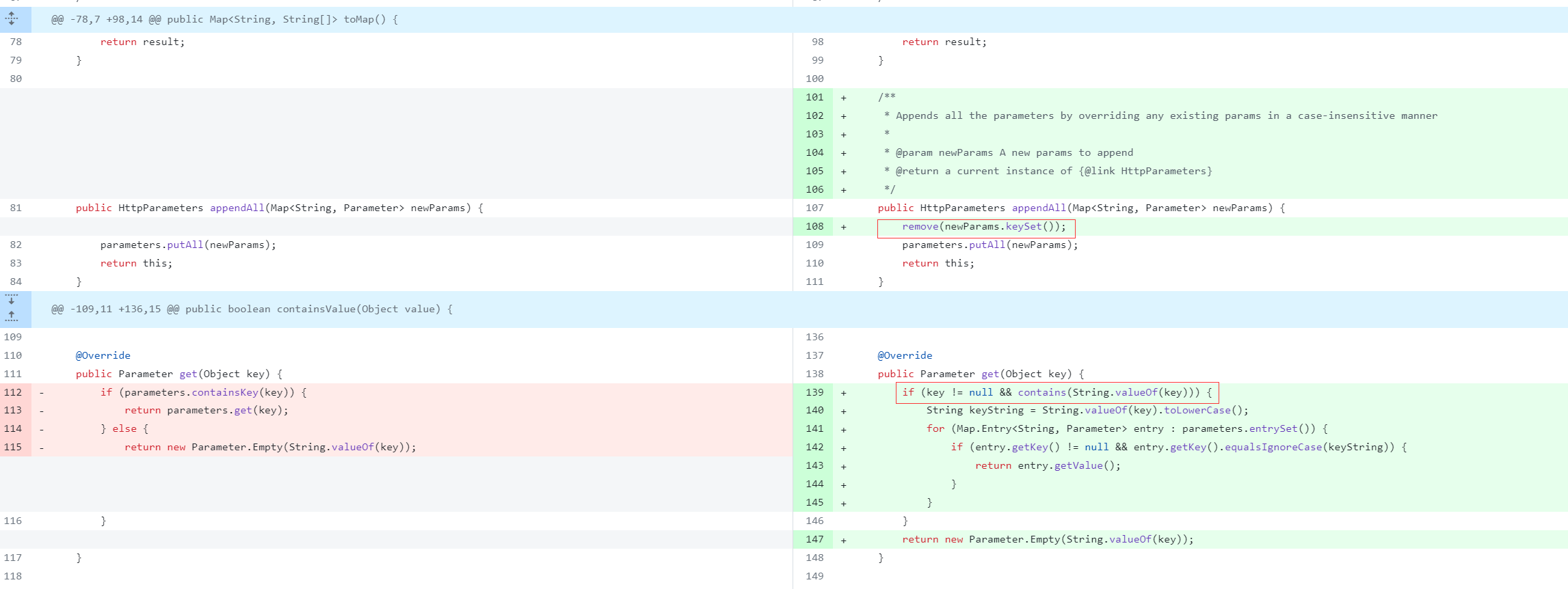The image size is (1568, 589).
Task: Select added line number 102
Action: point(814,115)
